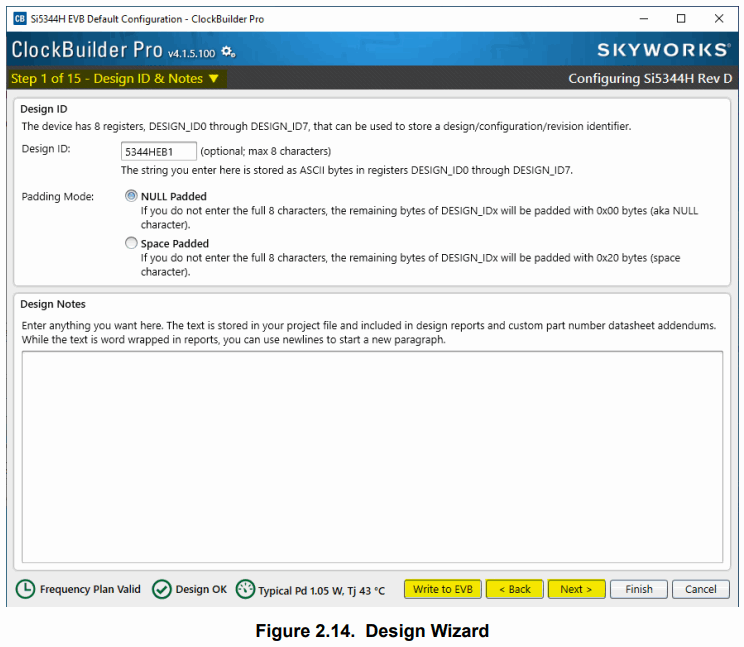
Task: Click the Write to EVB button
Action: pyautogui.click(x=443, y=589)
